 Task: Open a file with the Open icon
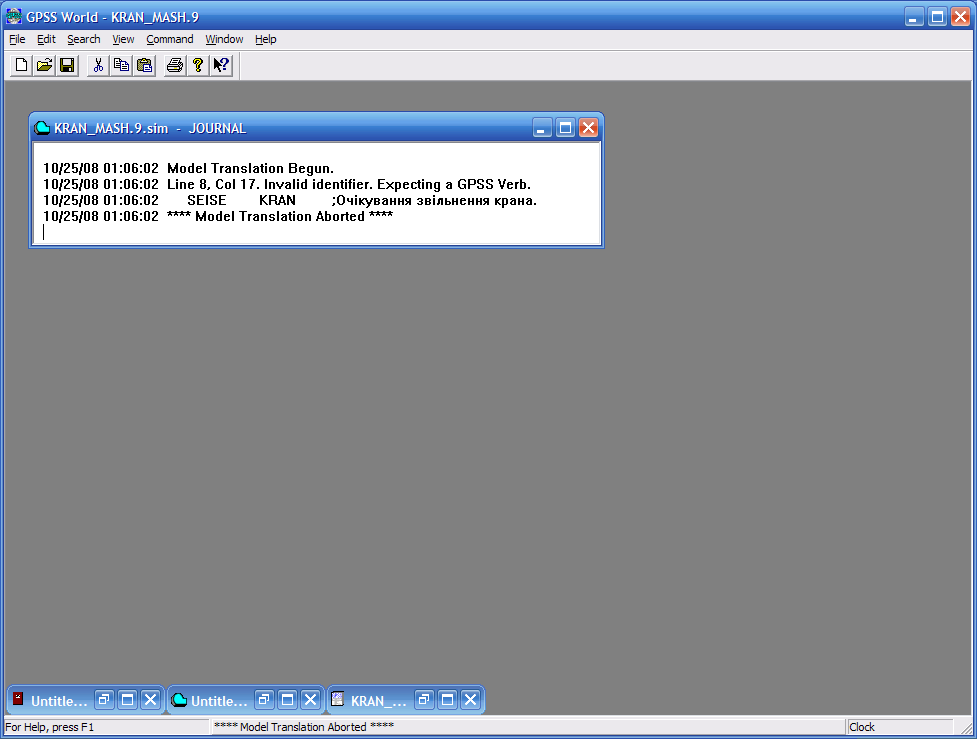point(44,65)
